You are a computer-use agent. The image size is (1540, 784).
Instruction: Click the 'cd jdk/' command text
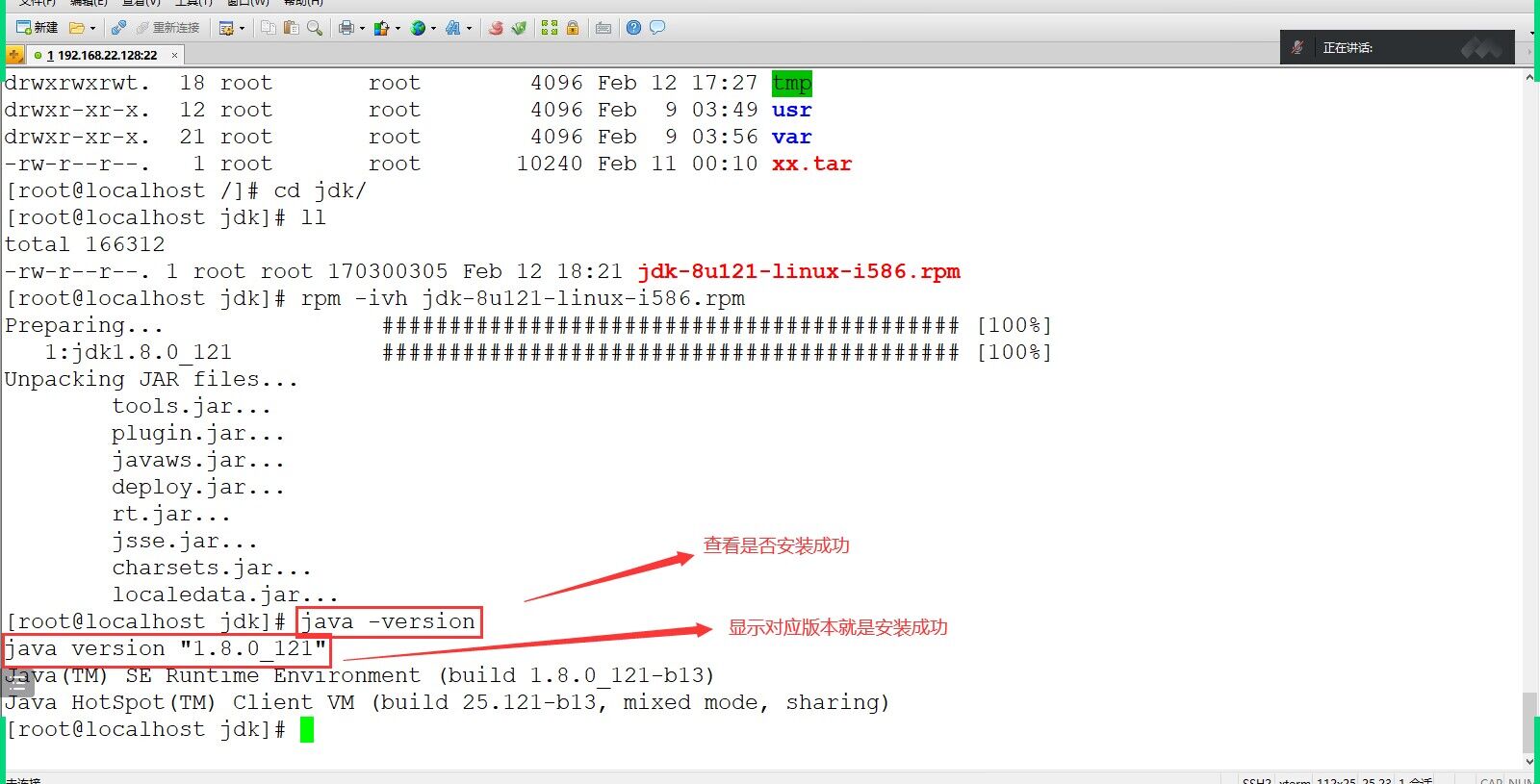321,191
